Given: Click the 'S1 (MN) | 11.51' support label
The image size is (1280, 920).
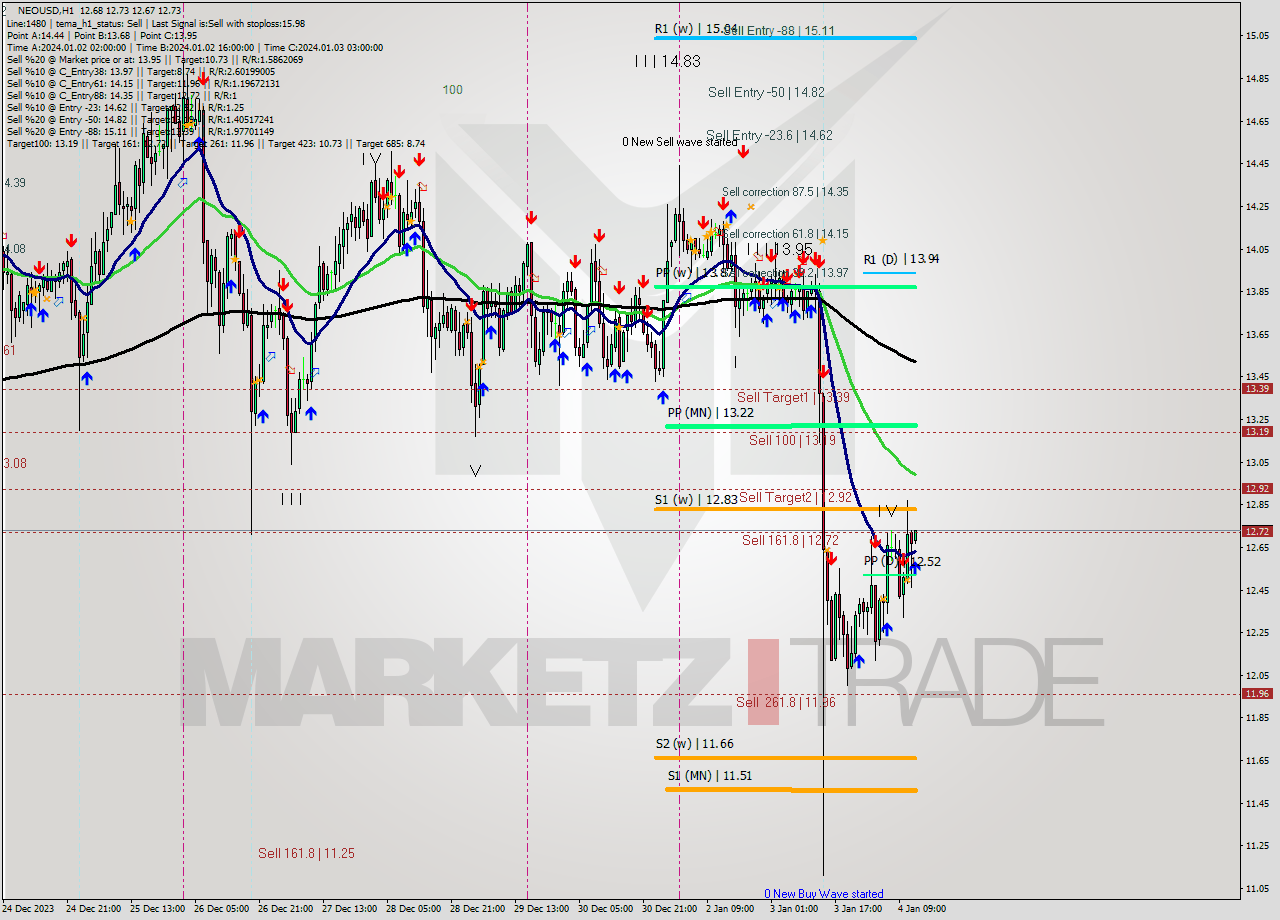Looking at the screenshot, I should click(x=710, y=775).
